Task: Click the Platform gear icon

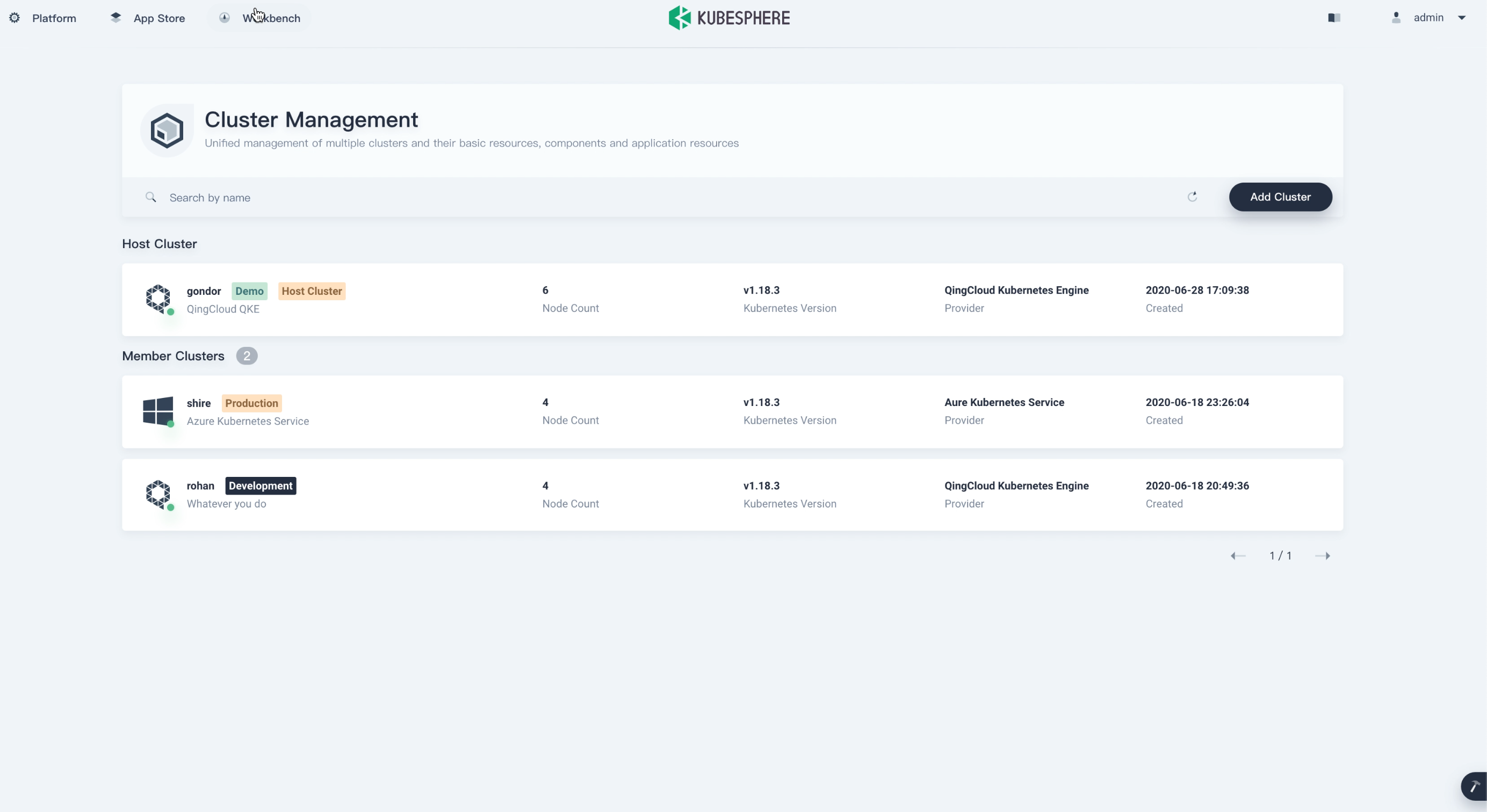Action: pyautogui.click(x=15, y=18)
